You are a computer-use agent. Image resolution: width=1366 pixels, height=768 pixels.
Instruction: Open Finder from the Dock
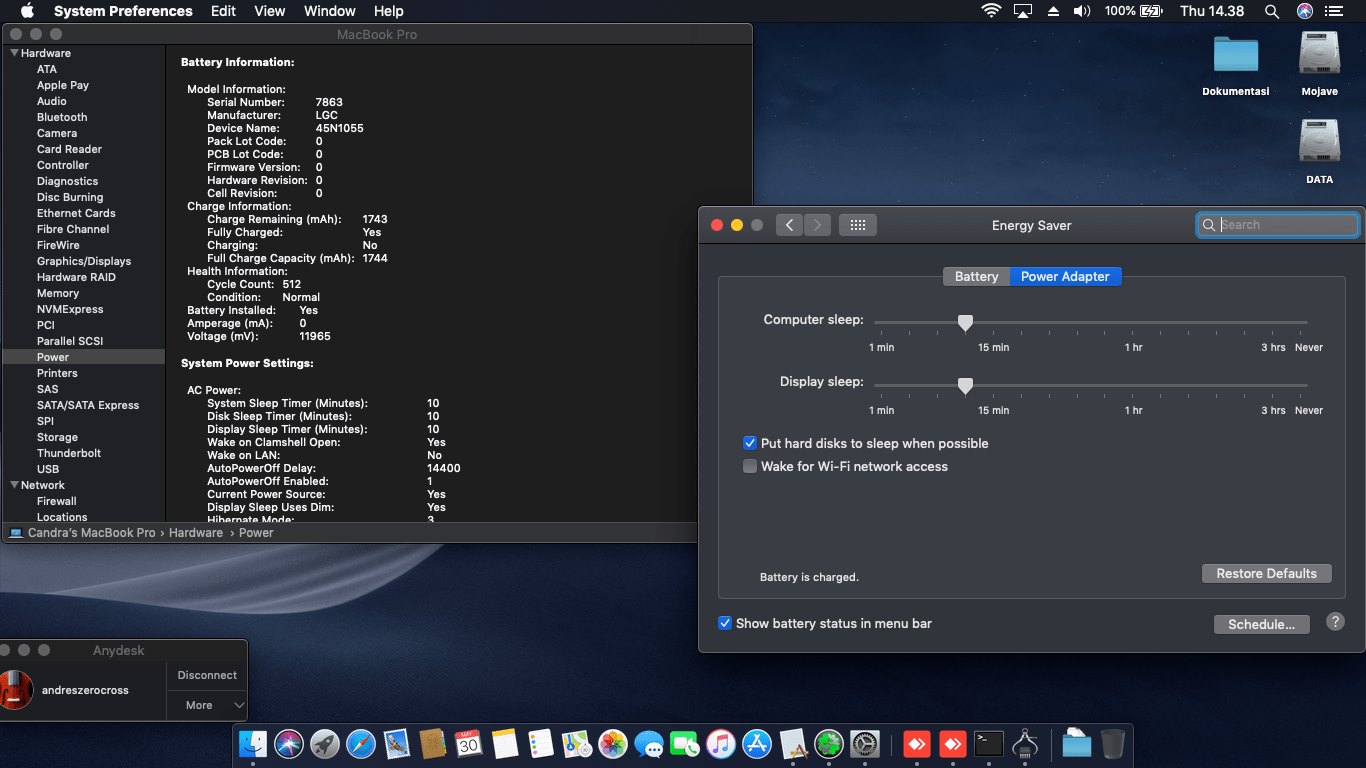pos(254,744)
